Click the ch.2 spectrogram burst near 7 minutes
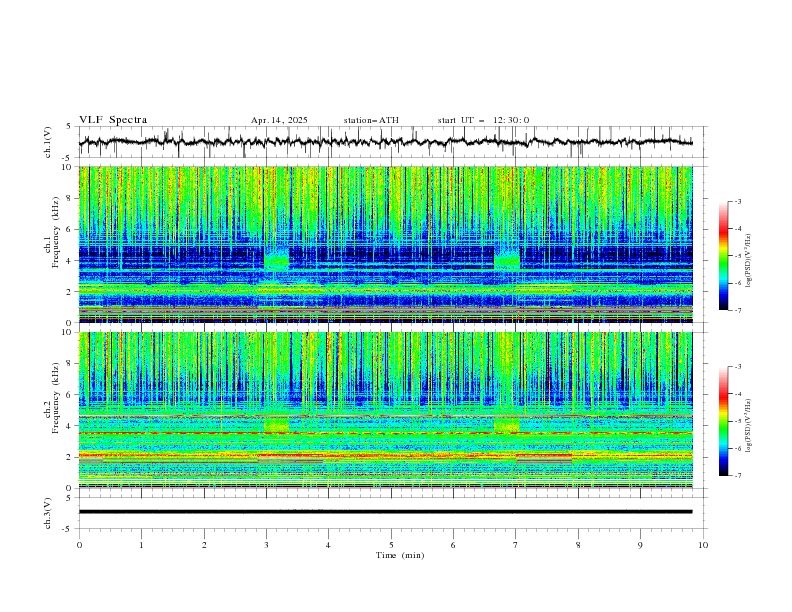This screenshot has width=792, height=612. pos(507,425)
